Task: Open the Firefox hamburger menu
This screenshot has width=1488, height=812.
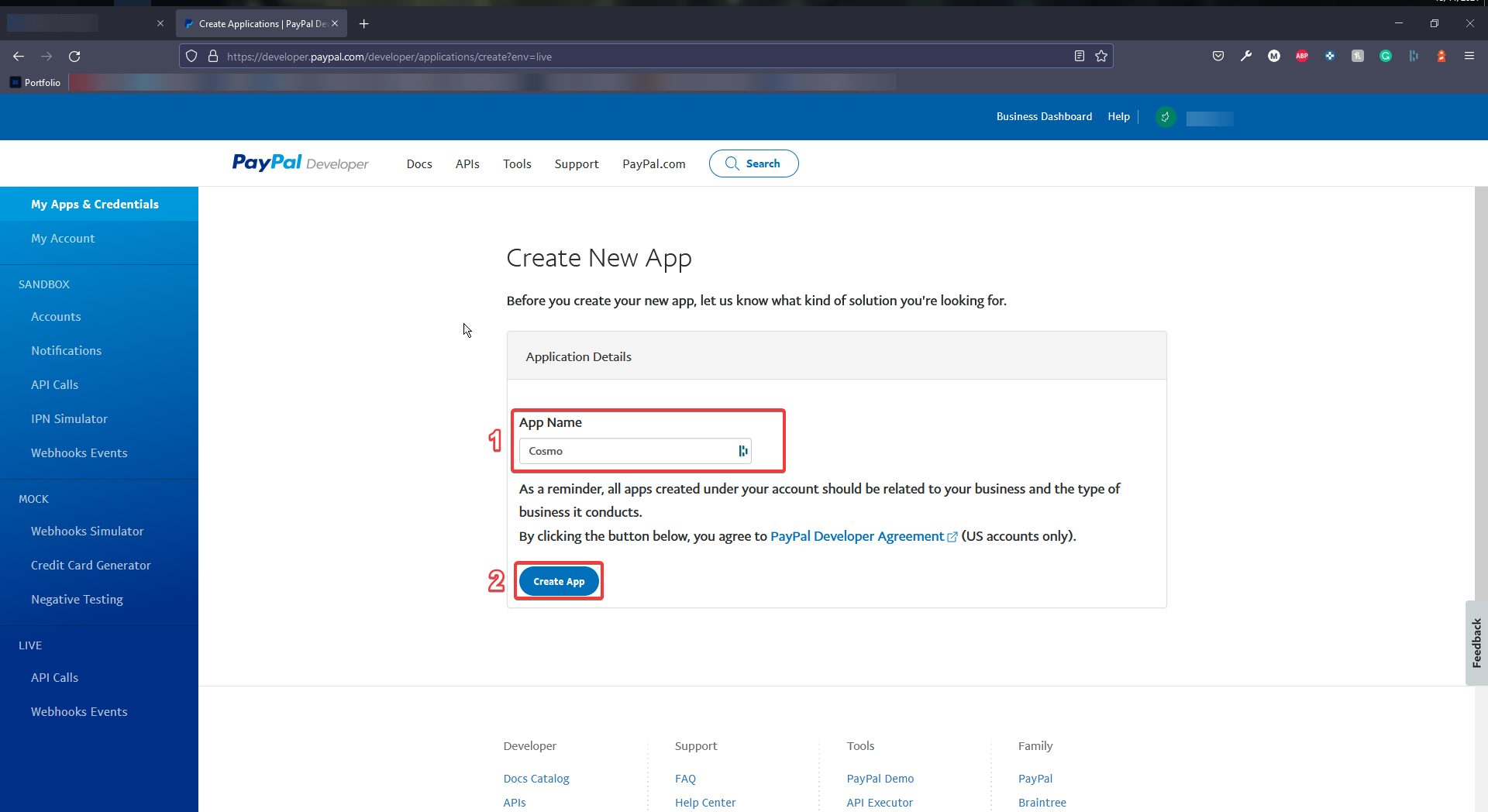Action: click(1469, 56)
